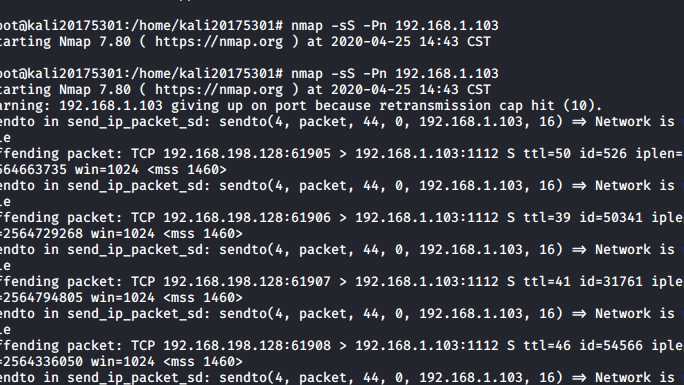Click source port 61908 in the offending packet line

(311, 346)
